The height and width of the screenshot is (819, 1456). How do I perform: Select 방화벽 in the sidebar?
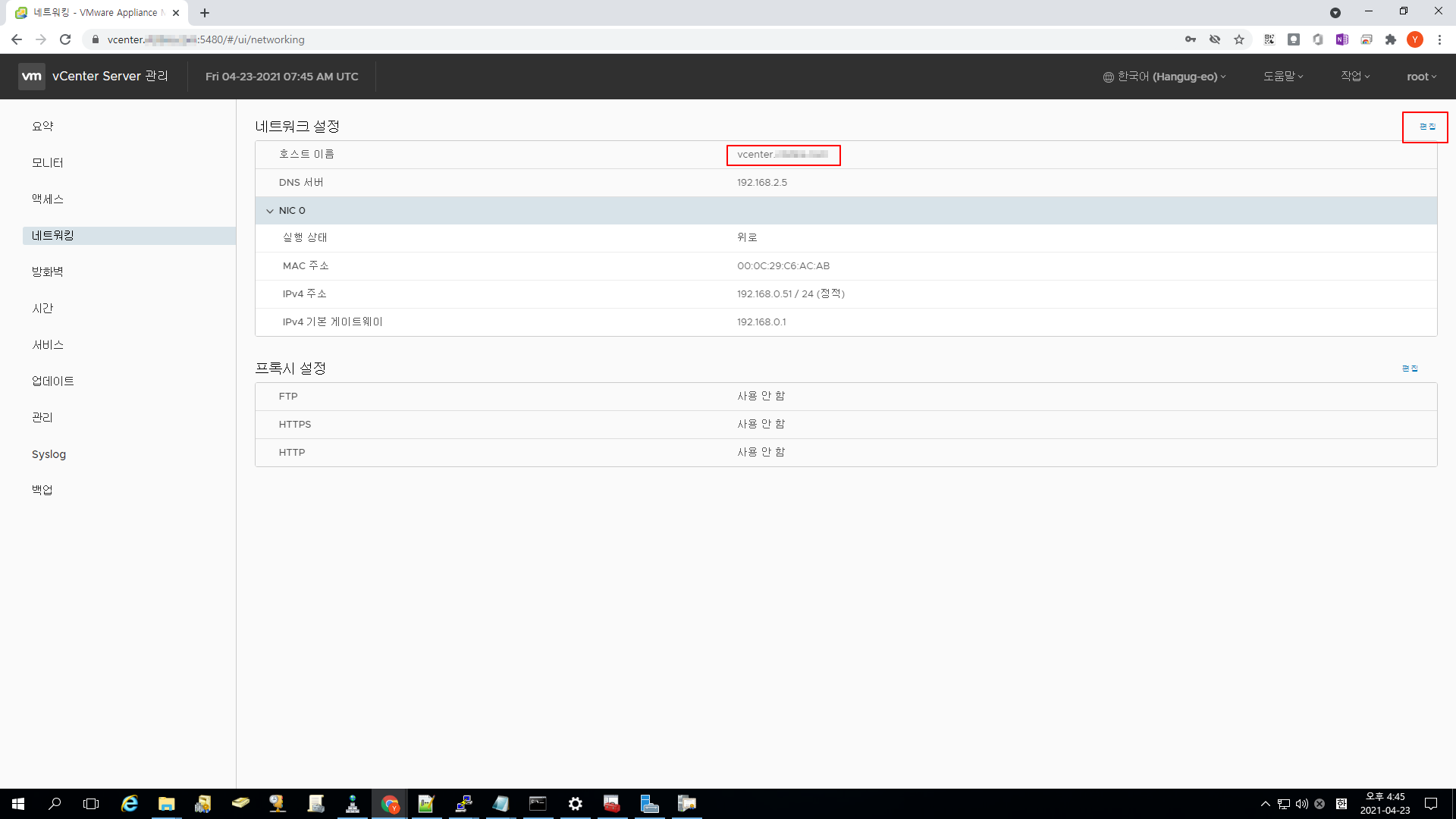pyautogui.click(x=48, y=271)
